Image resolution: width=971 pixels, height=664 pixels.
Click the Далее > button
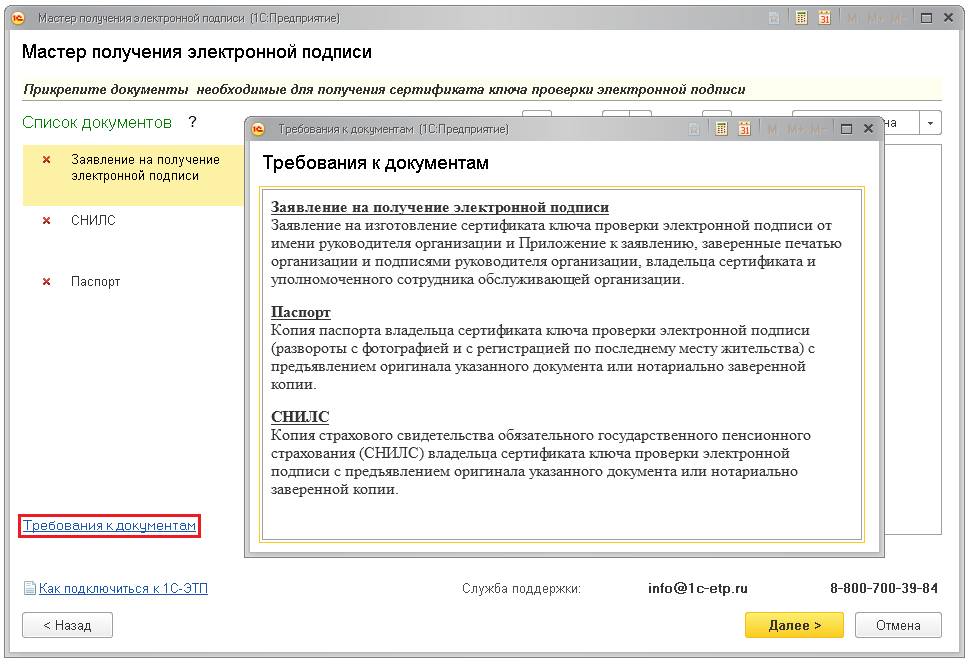coord(794,625)
